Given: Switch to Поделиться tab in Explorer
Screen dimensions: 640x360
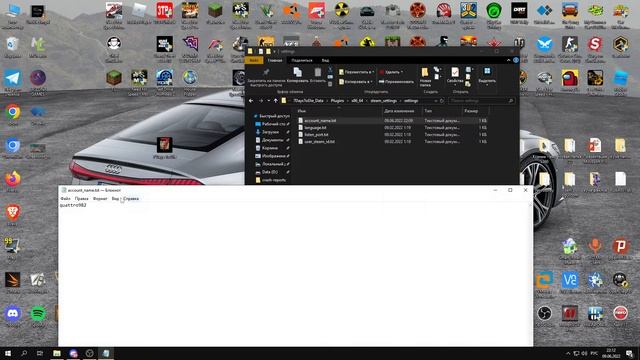Looking at the screenshot, I should tap(302, 60).
